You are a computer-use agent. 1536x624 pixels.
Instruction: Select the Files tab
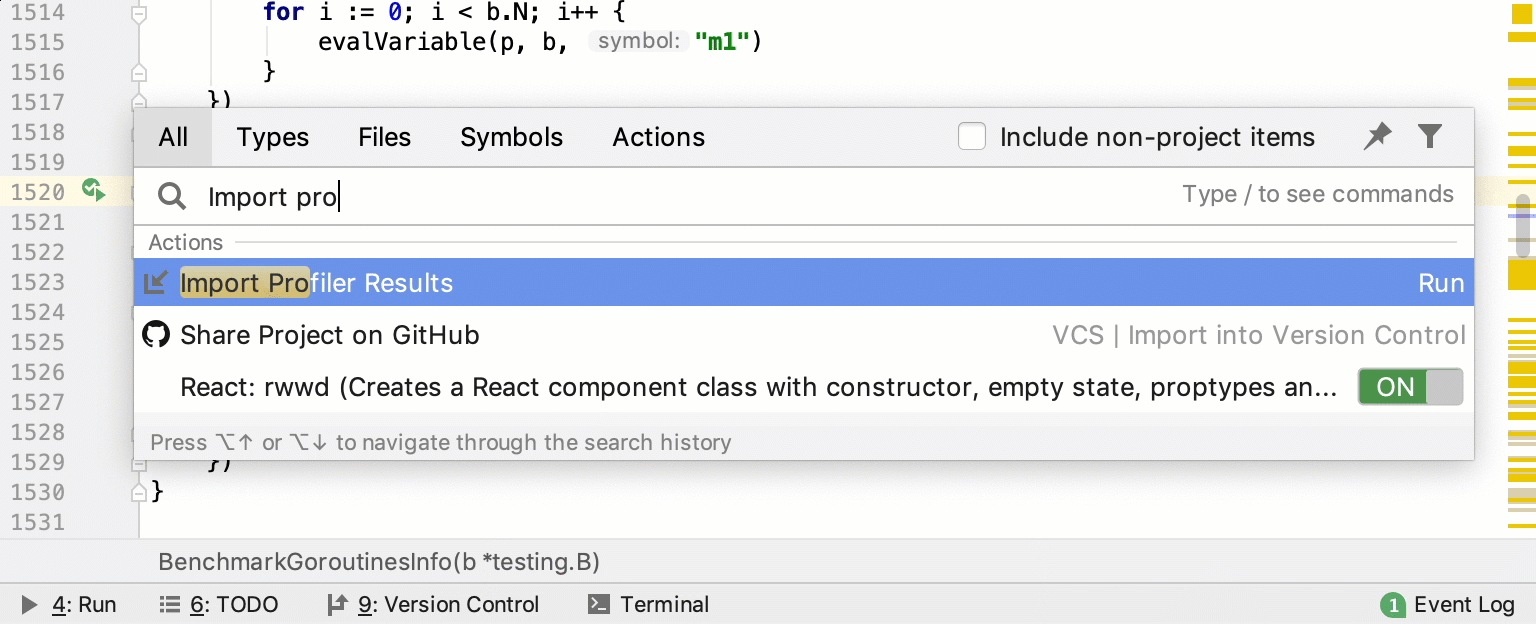click(x=384, y=137)
